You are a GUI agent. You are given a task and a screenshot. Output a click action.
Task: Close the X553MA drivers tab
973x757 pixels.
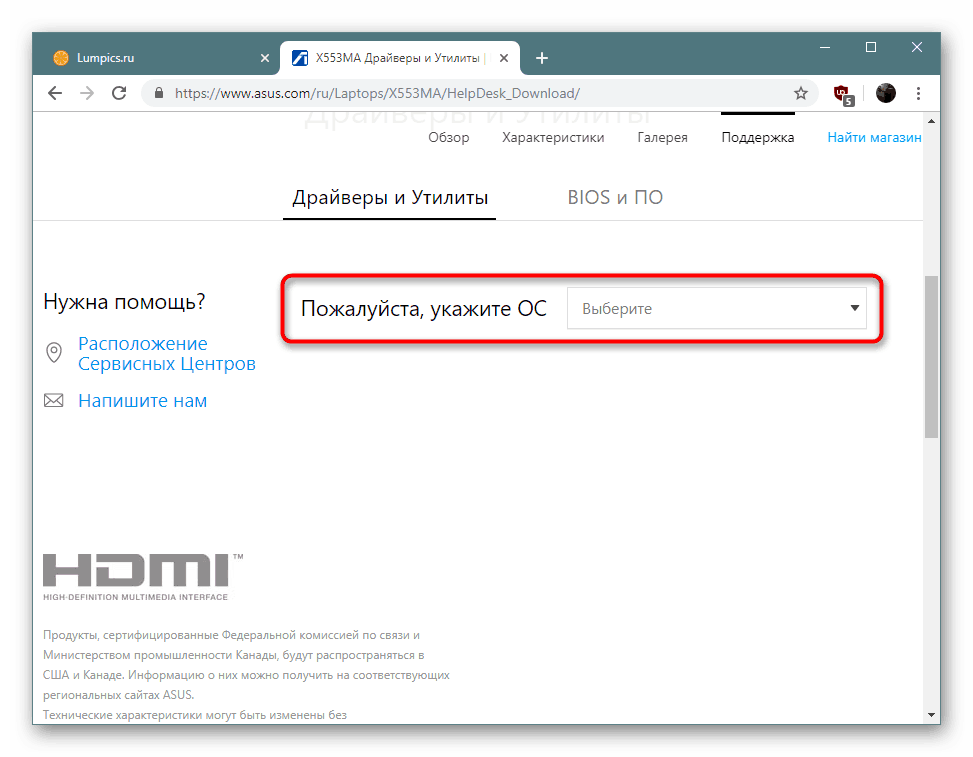[504, 58]
